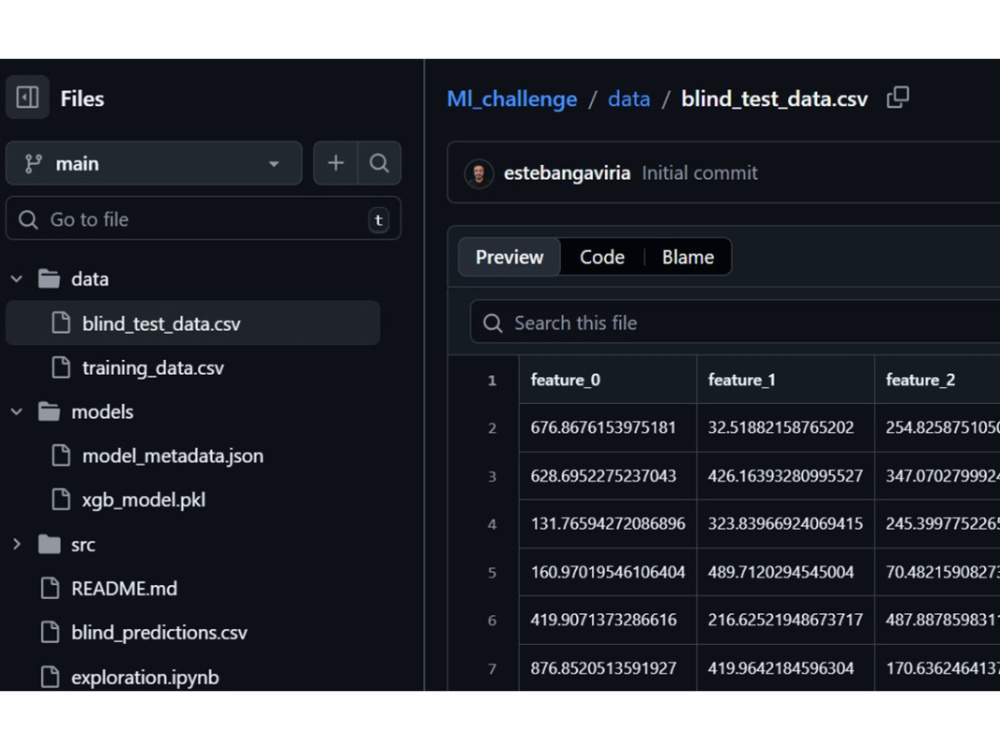The width and height of the screenshot is (1000, 750).
Task: Click cell 419.9071373286616
Action: pos(608,620)
